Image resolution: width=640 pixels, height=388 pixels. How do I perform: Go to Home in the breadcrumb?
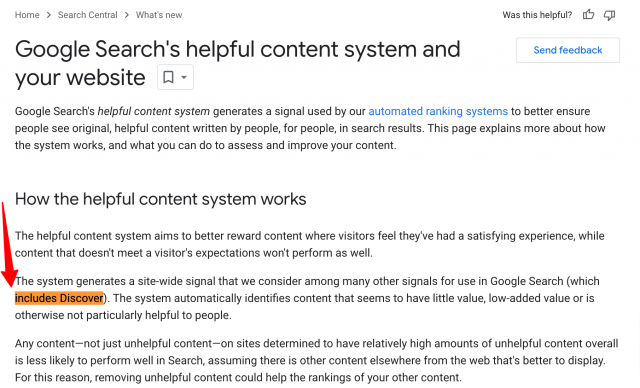(x=27, y=15)
